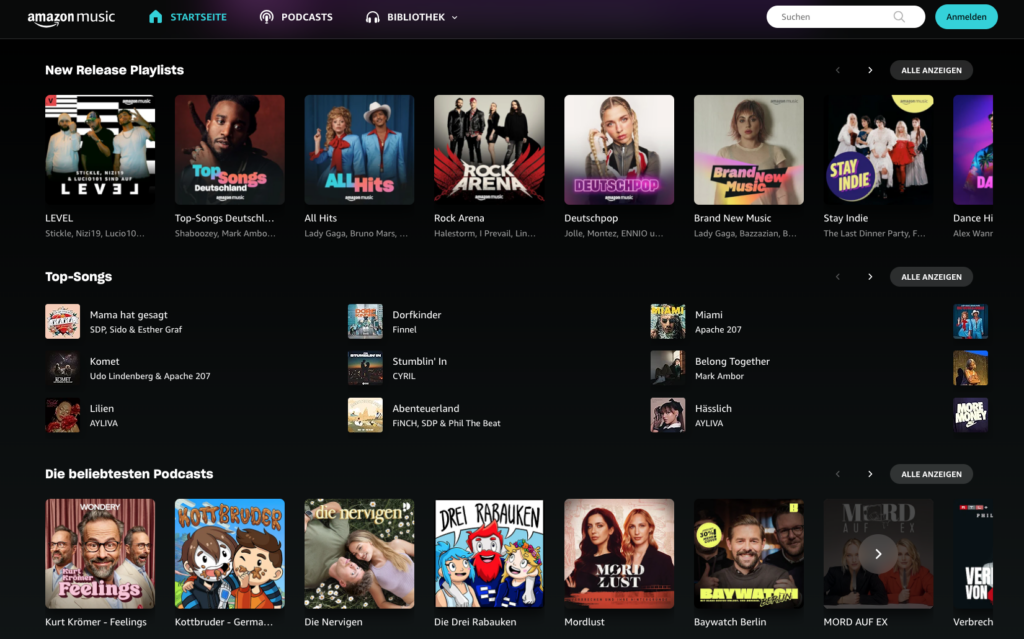Go to previous New Release Playlists page
The height and width of the screenshot is (639, 1024).
[838, 71]
